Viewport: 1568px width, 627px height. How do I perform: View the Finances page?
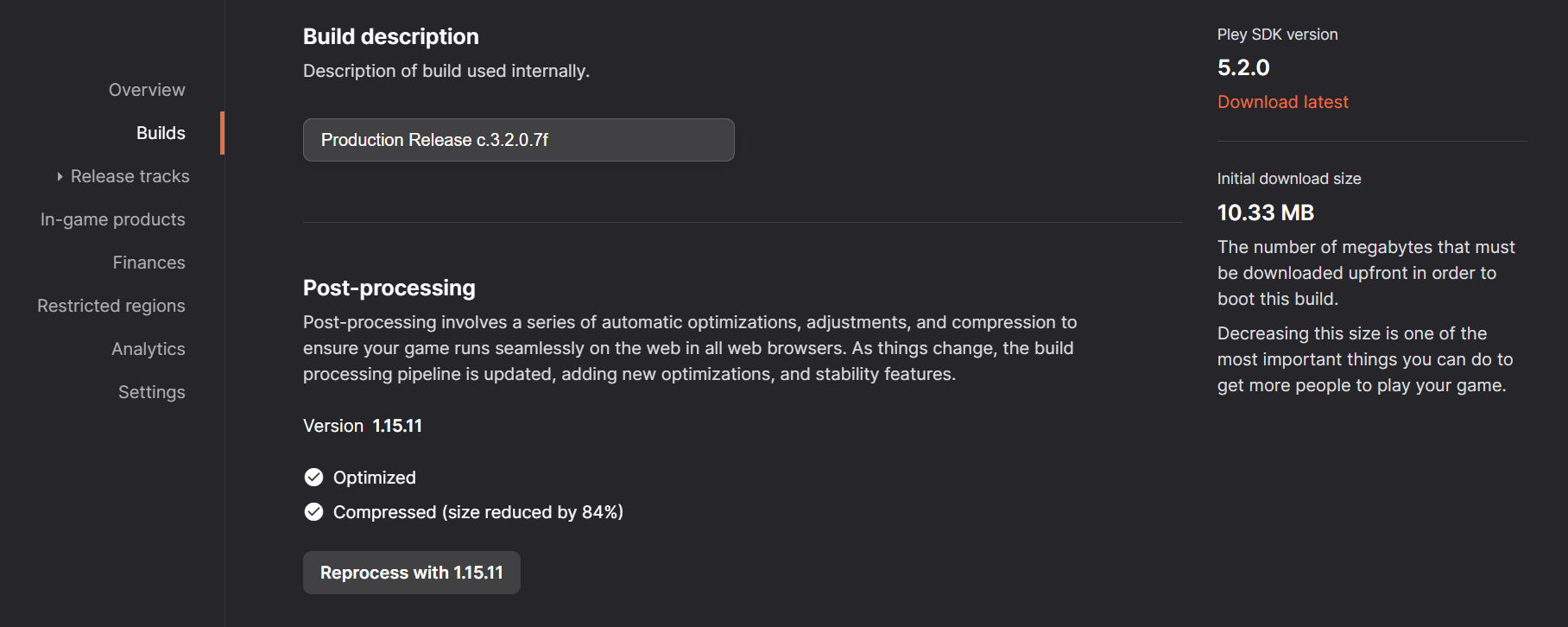pos(149,262)
